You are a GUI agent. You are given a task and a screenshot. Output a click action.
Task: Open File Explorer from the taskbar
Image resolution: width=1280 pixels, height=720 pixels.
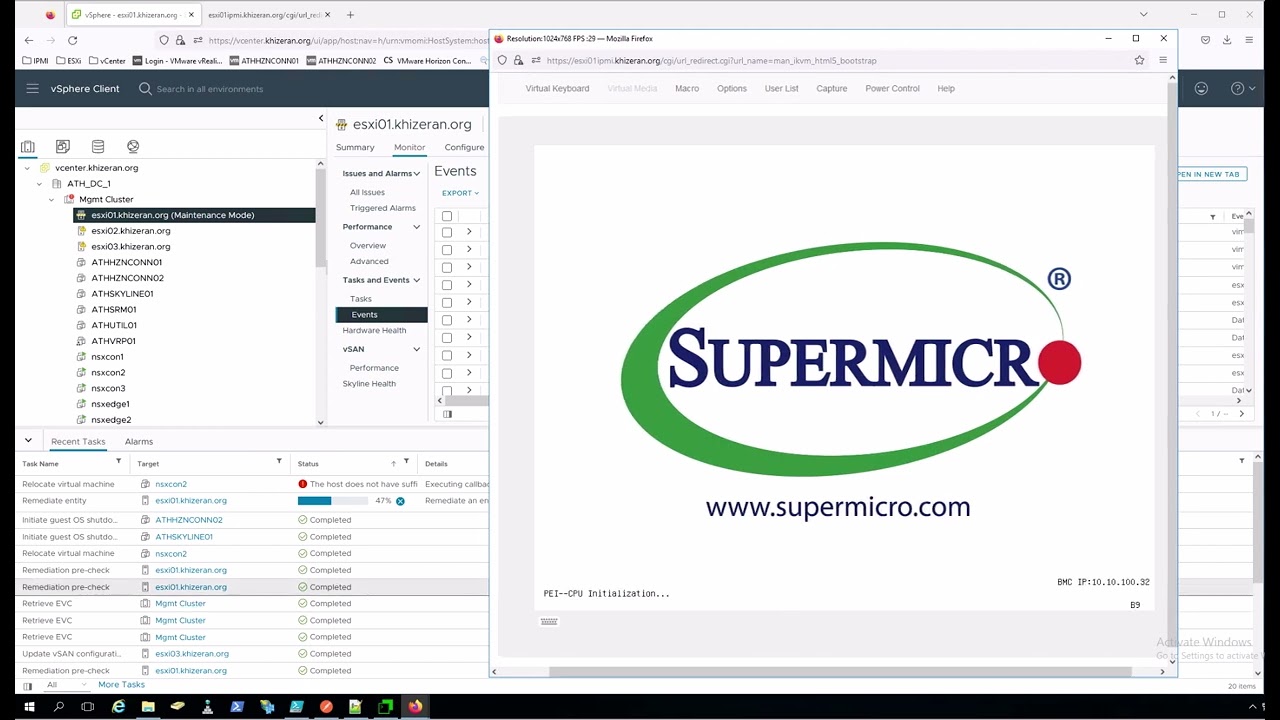tap(148, 707)
